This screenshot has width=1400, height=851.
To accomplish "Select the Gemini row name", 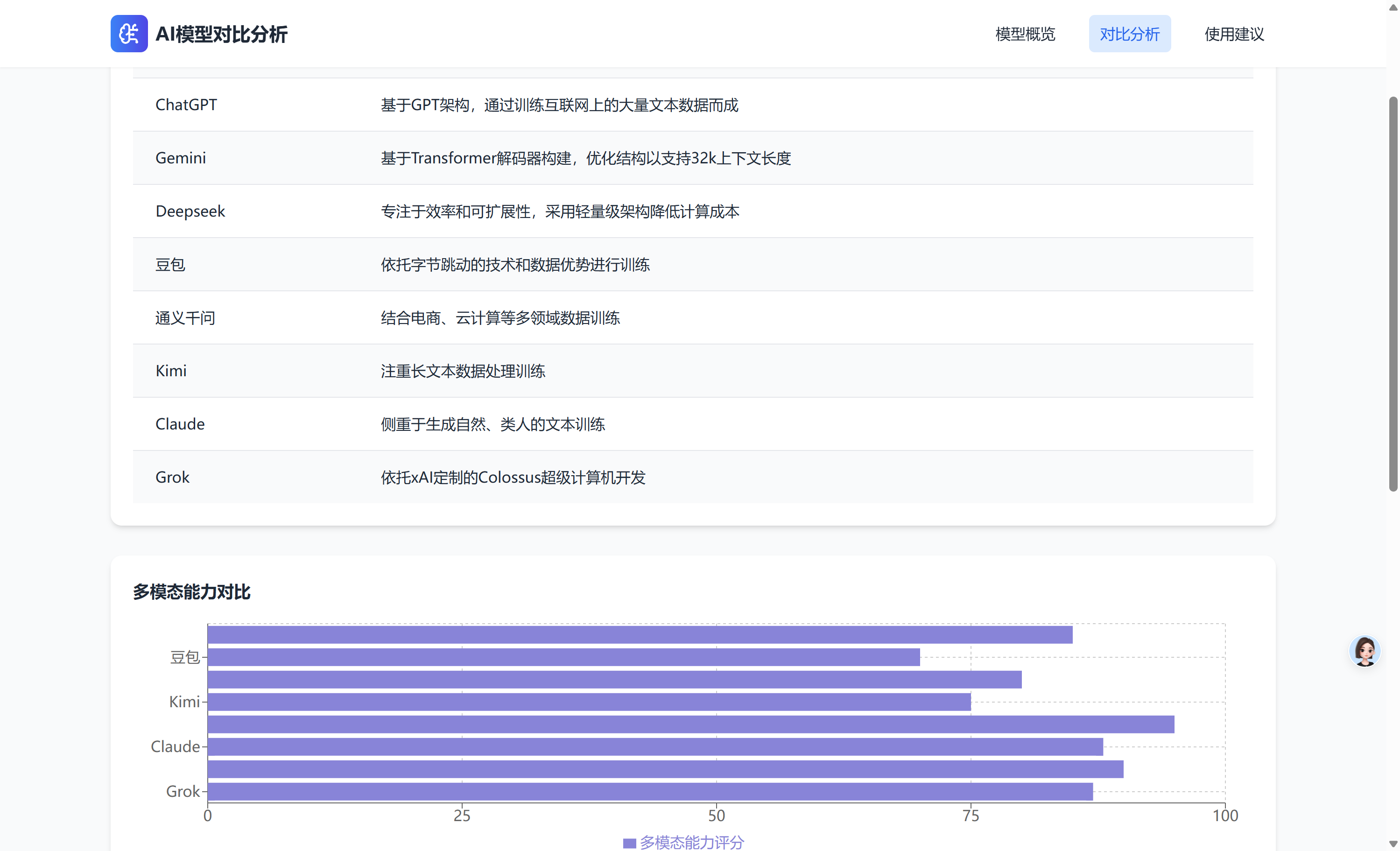I will [x=181, y=158].
